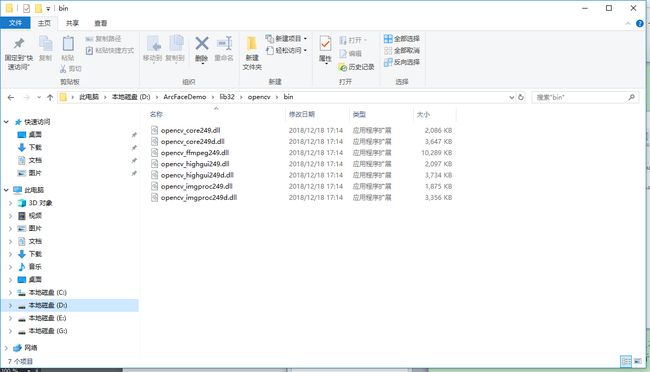
Task: Click Copy path in clipboard group
Action: tap(104, 39)
